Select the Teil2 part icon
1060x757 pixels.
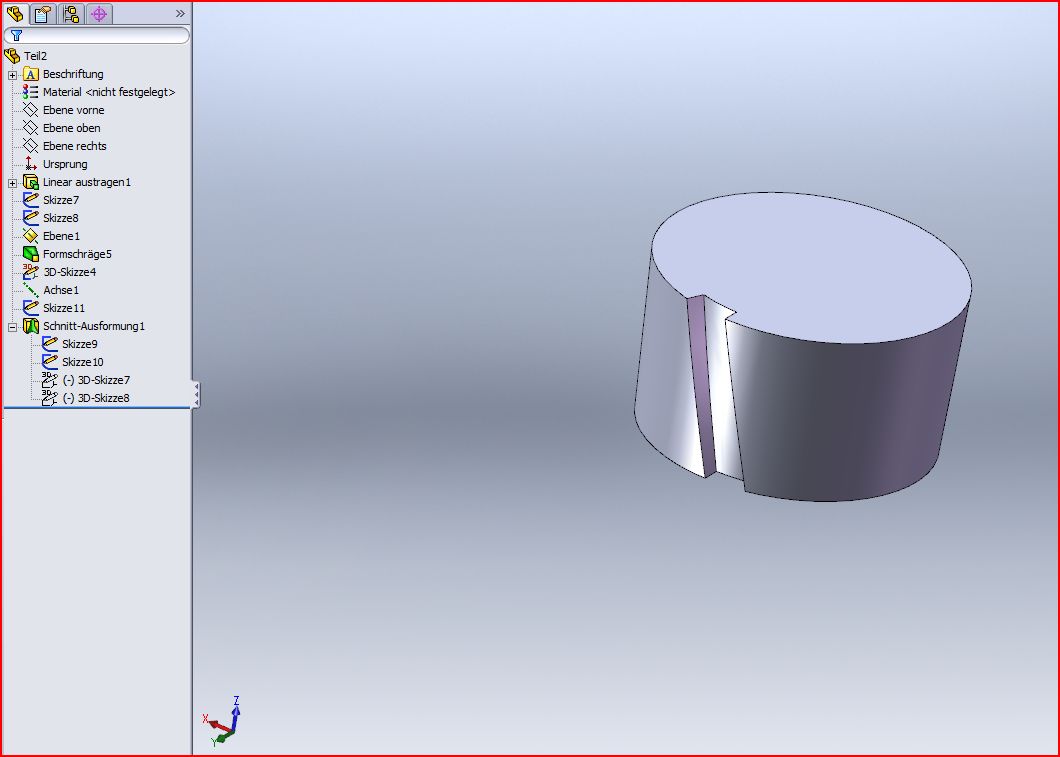click(12, 55)
